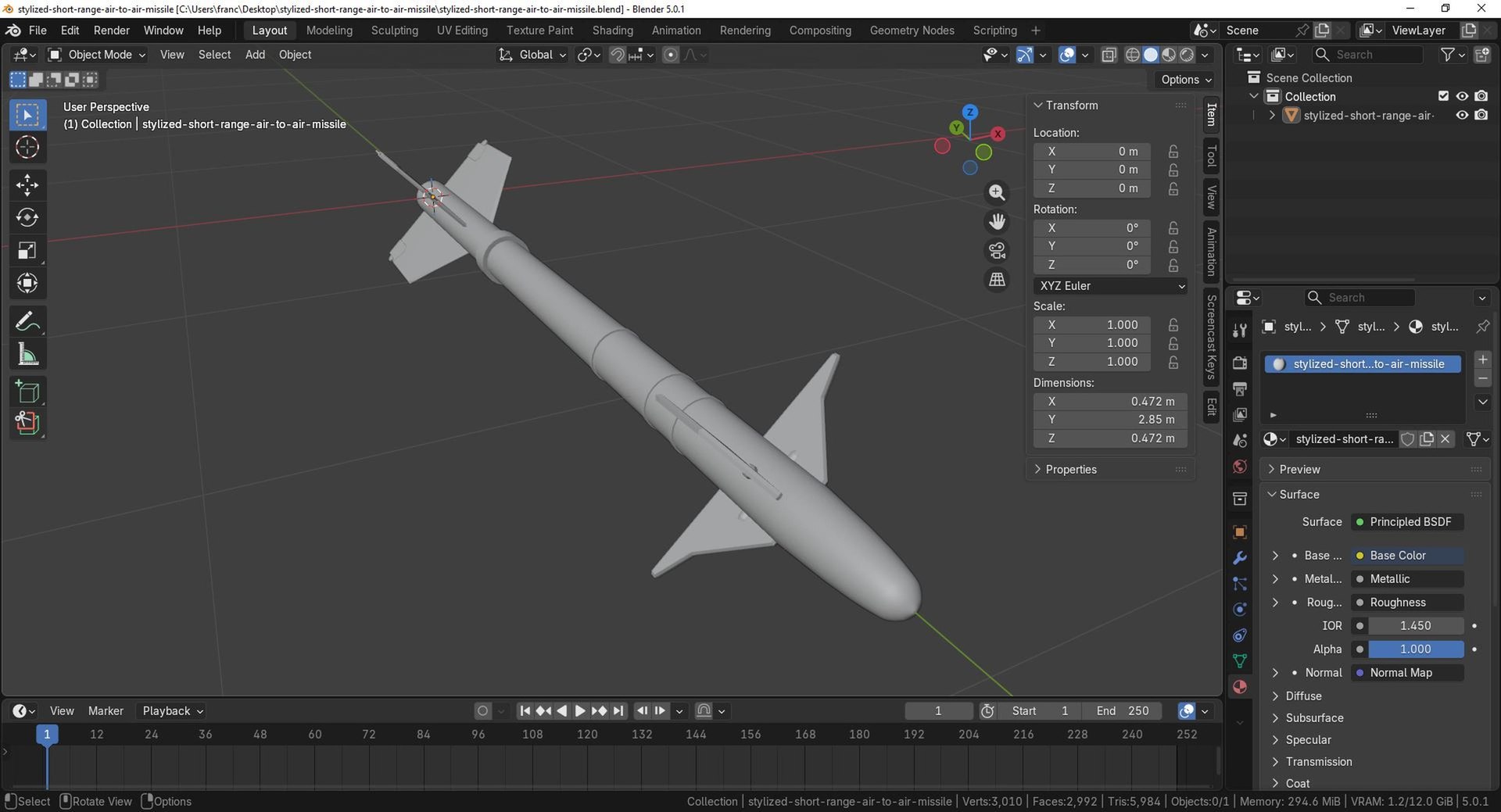The height and width of the screenshot is (812, 1501).
Task: Select the Scale tool
Action: click(27, 250)
